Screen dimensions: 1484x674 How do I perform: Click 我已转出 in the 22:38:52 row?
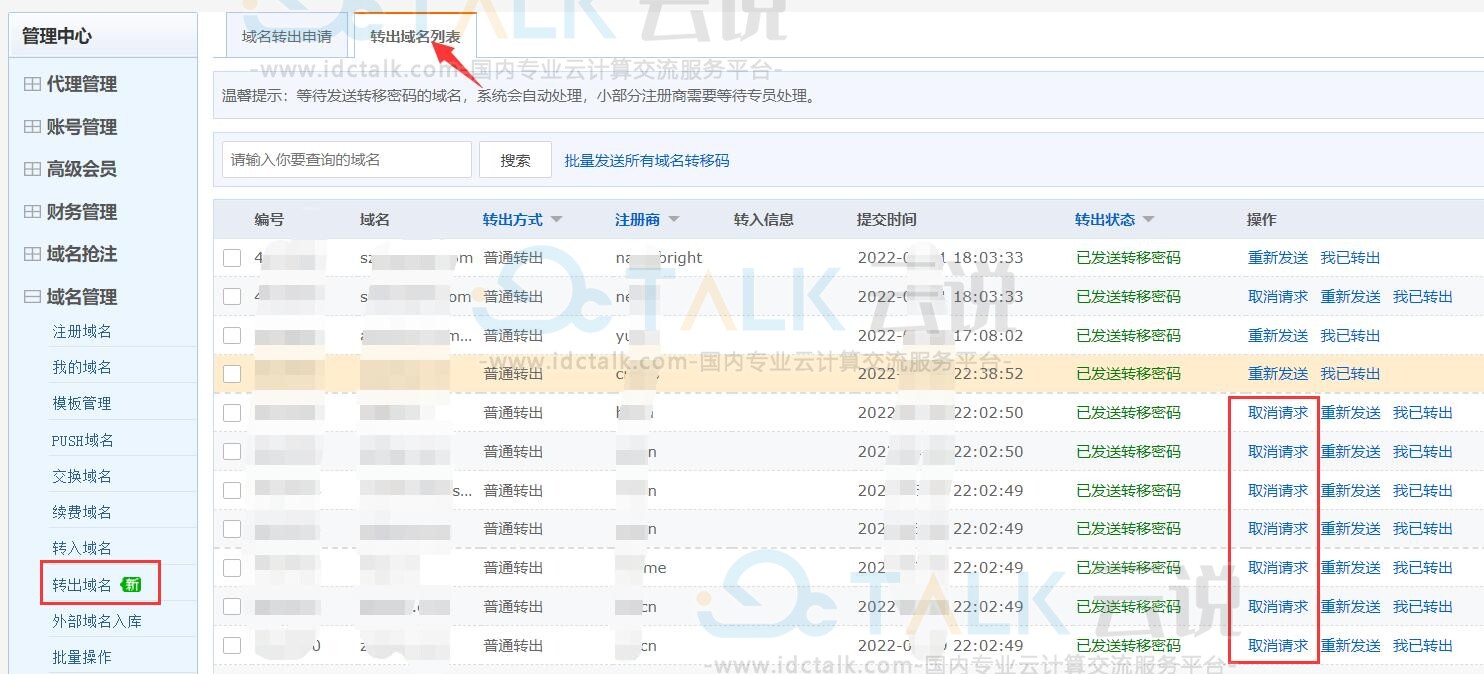tap(1350, 373)
